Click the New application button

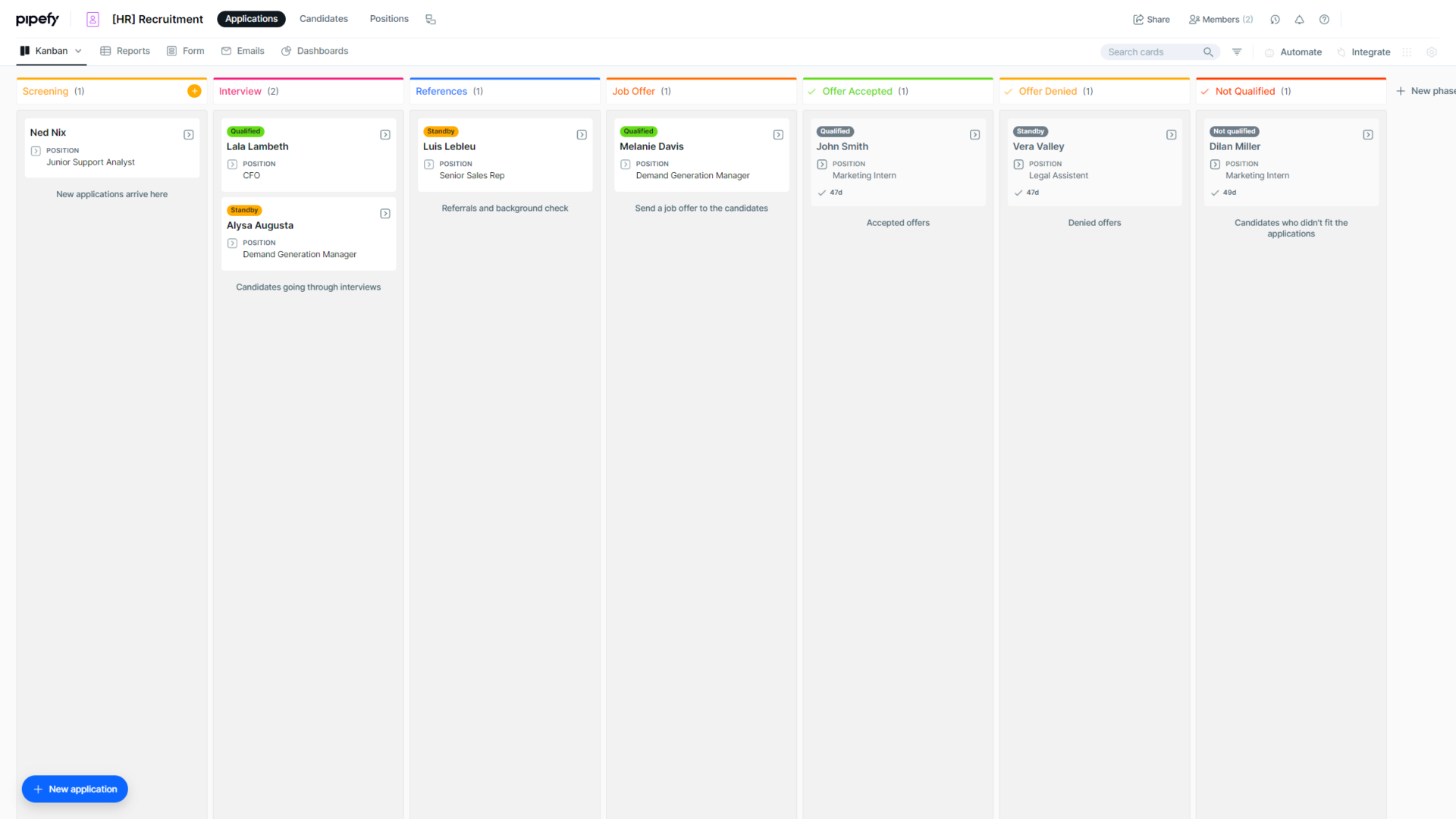coord(75,789)
